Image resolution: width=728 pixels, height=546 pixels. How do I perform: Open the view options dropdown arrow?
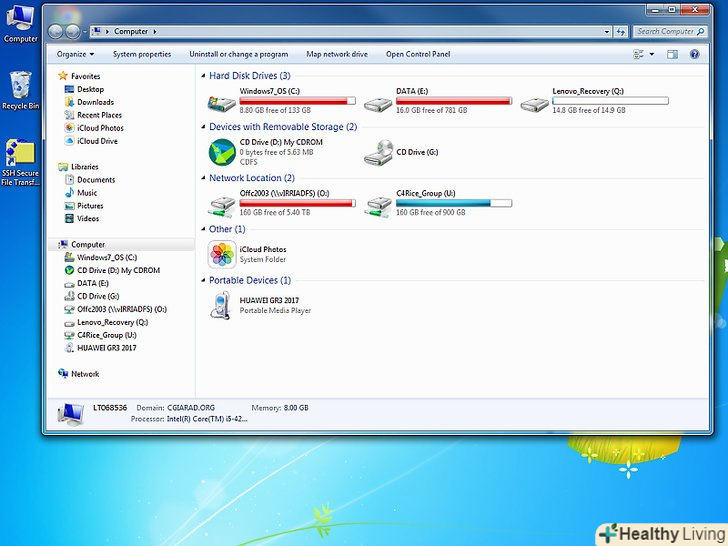[652, 54]
